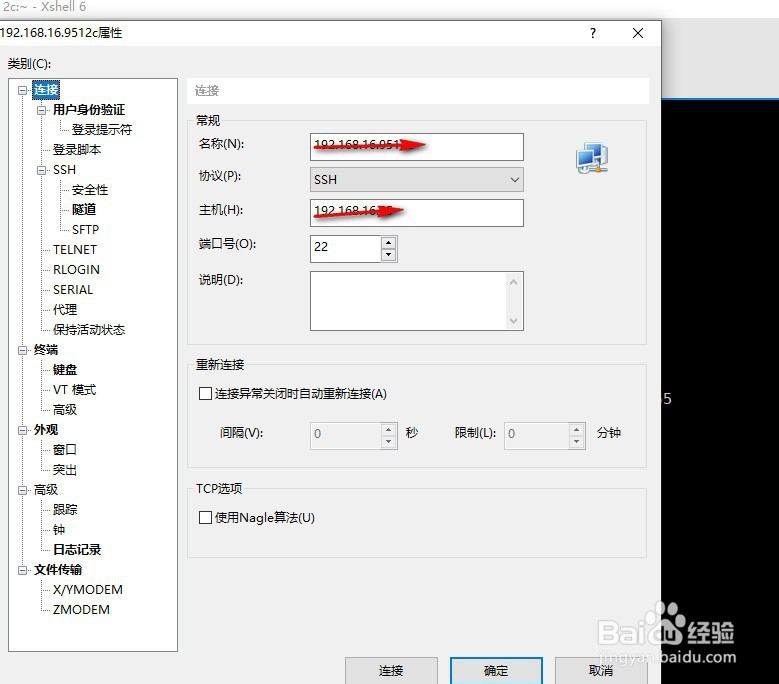Decrease the port number with down arrow
Screen dimensions: 779x684
point(389,255)
